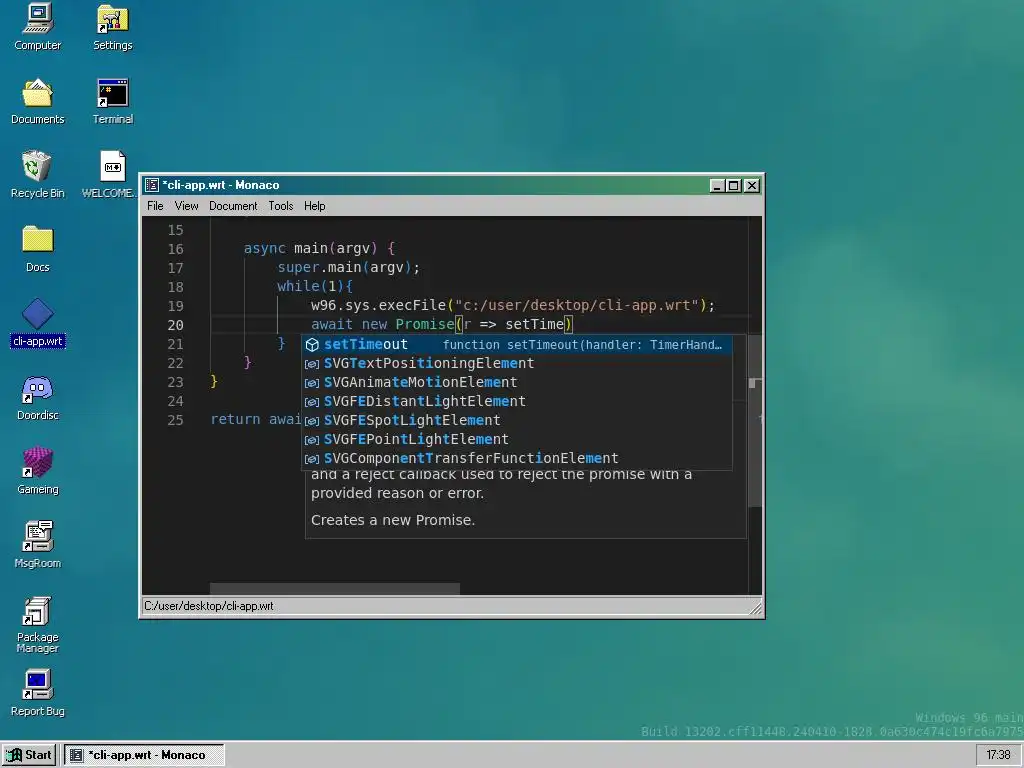Image resolution: width=1024 pixels, height=768 pixels.
Task: Click the status bar file path
Action: pyautogui.click(x=209, y=606)
